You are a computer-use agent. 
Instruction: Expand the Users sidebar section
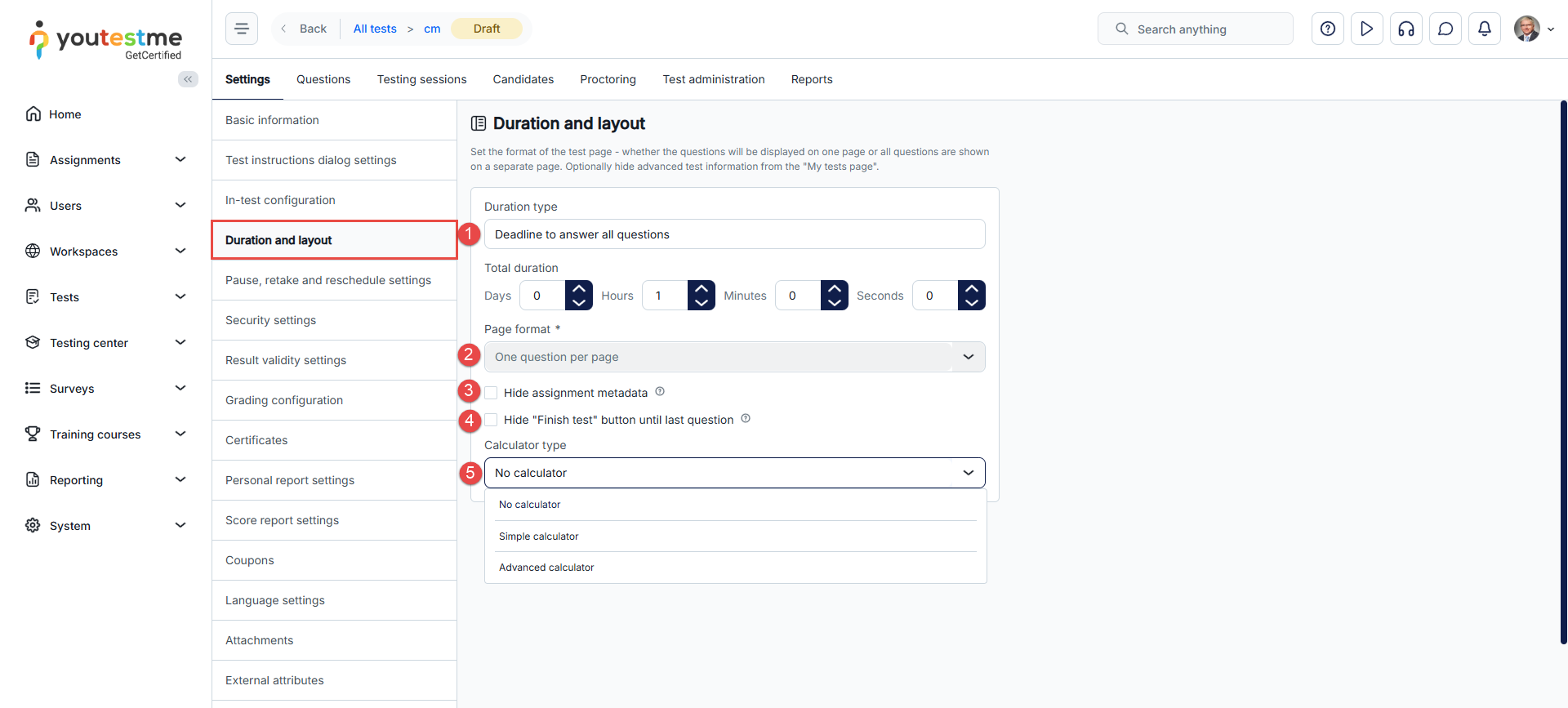point(106,206)
